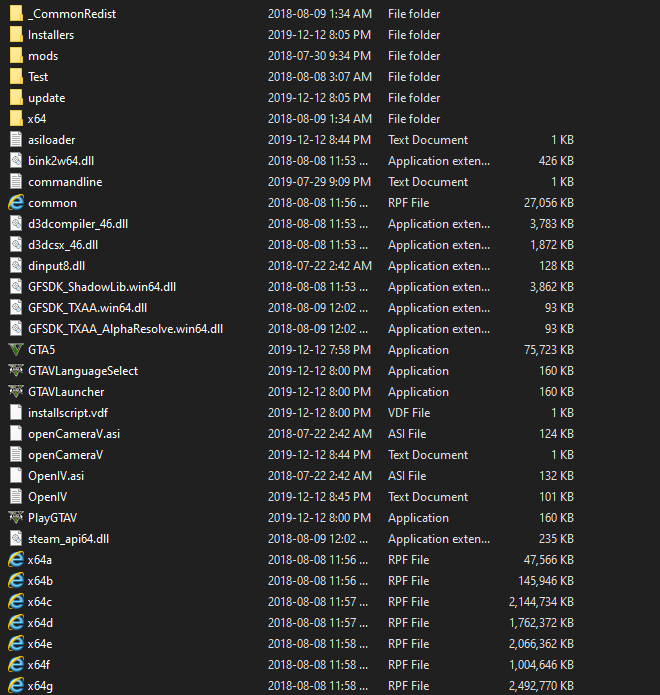The image size is (660, 695).
Task: Select the _CommonRedist folder icon
Action: (16, 14)
